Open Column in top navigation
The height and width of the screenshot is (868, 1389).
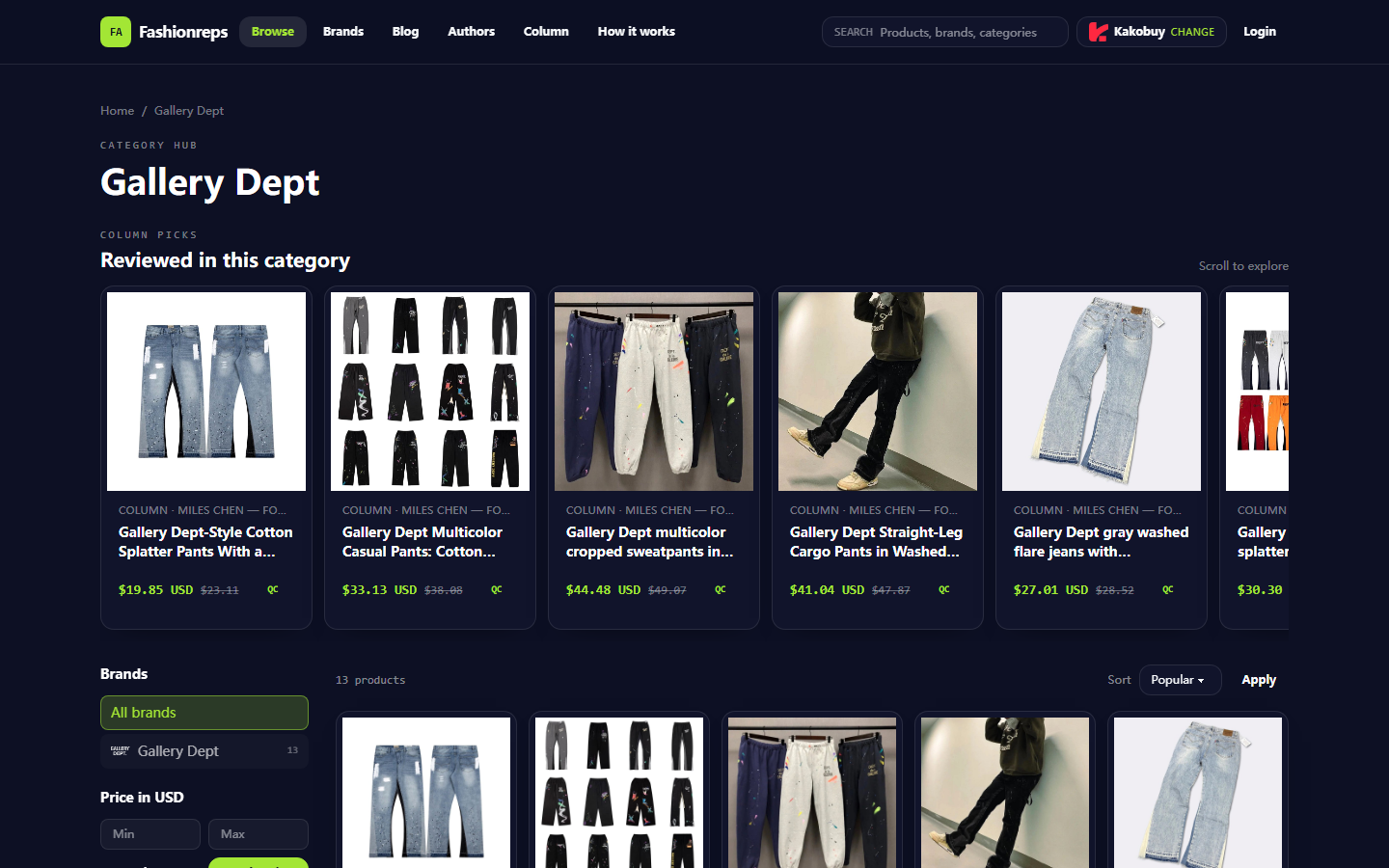[546, 32]
